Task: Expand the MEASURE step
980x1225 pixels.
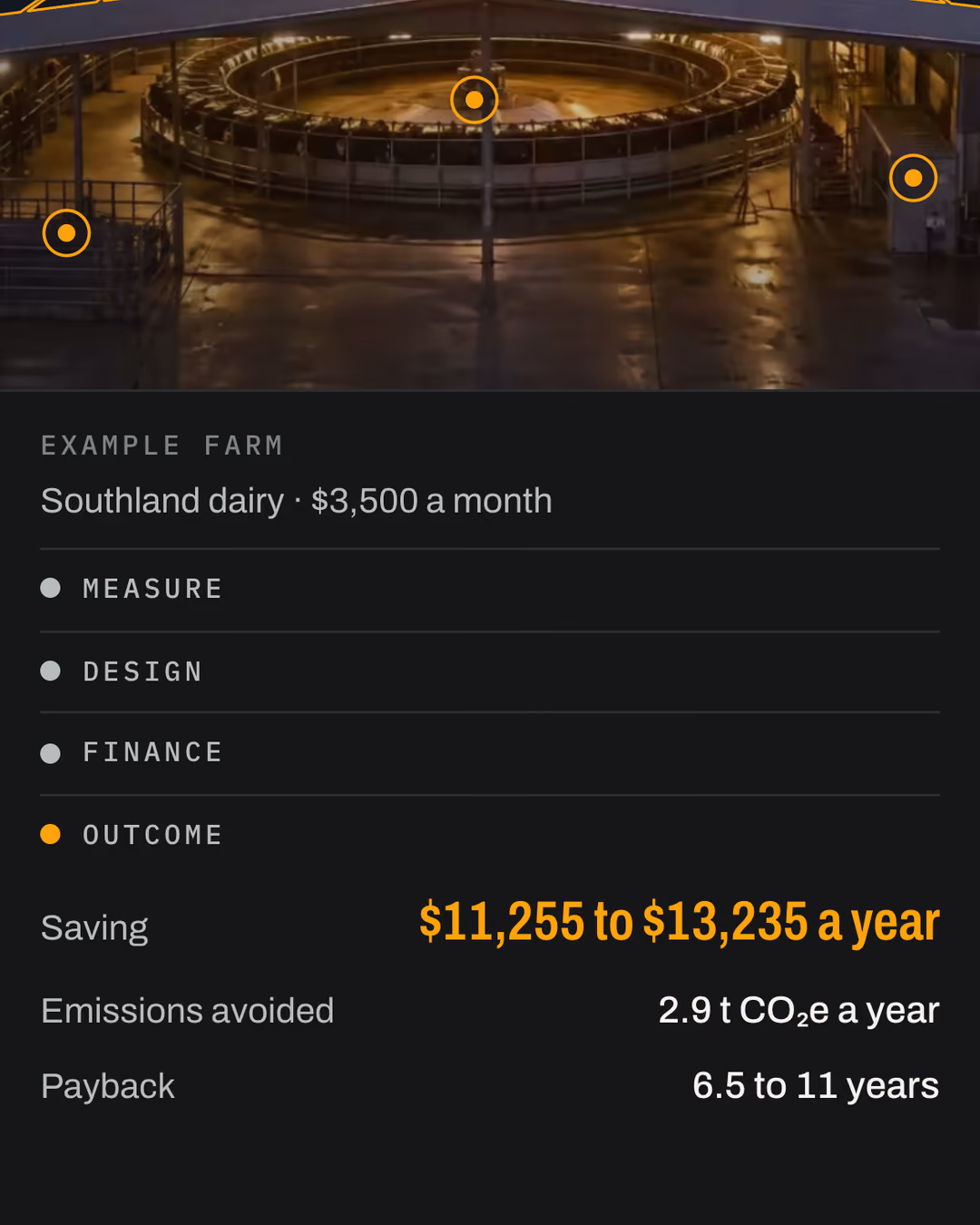Action: [x=490, y=590]
